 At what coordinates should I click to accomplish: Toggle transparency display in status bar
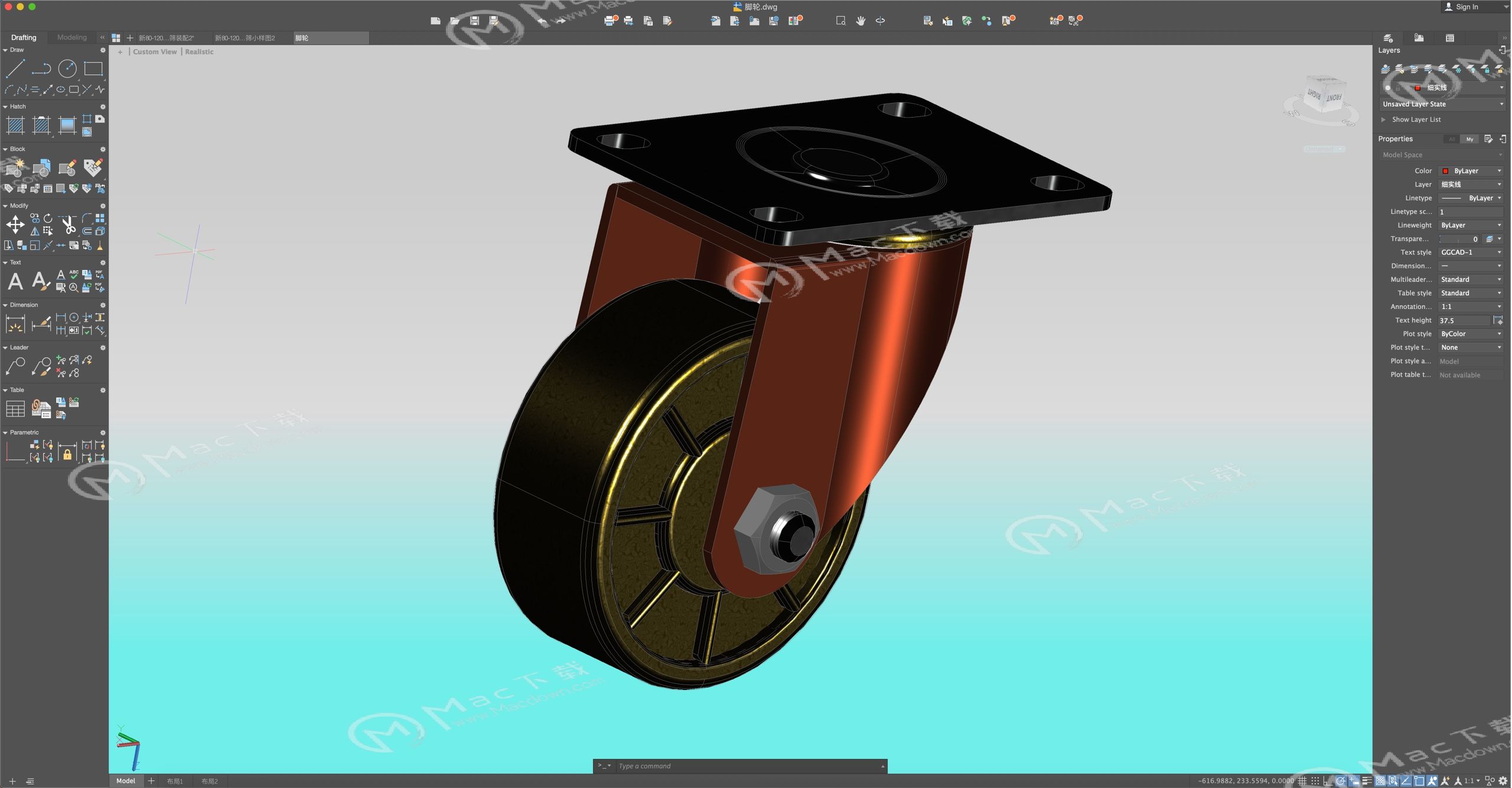pyautogui.click(x=1380, y=781)
